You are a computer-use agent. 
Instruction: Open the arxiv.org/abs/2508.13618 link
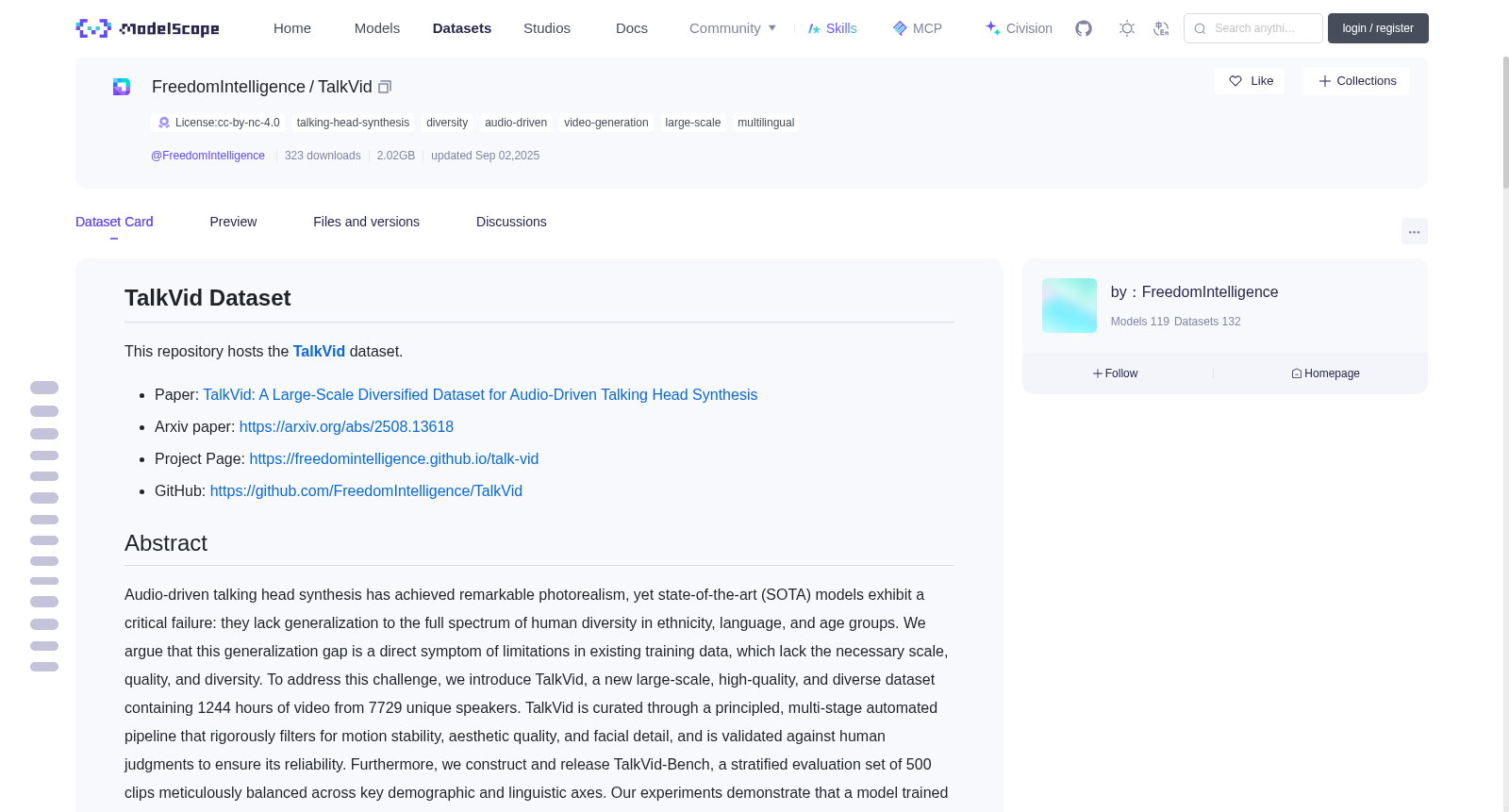click(346, 426)
